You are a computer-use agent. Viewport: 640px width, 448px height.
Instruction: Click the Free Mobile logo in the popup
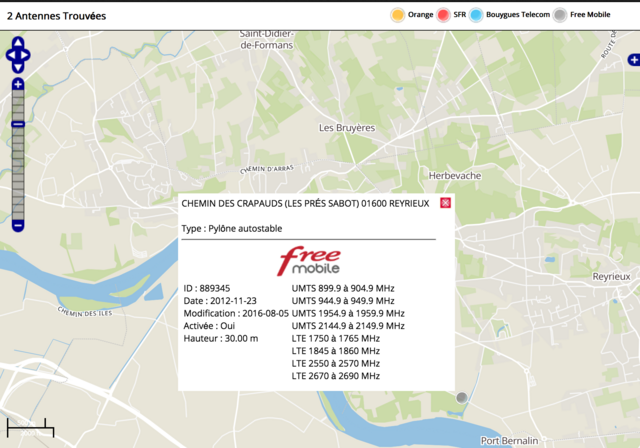309,261
